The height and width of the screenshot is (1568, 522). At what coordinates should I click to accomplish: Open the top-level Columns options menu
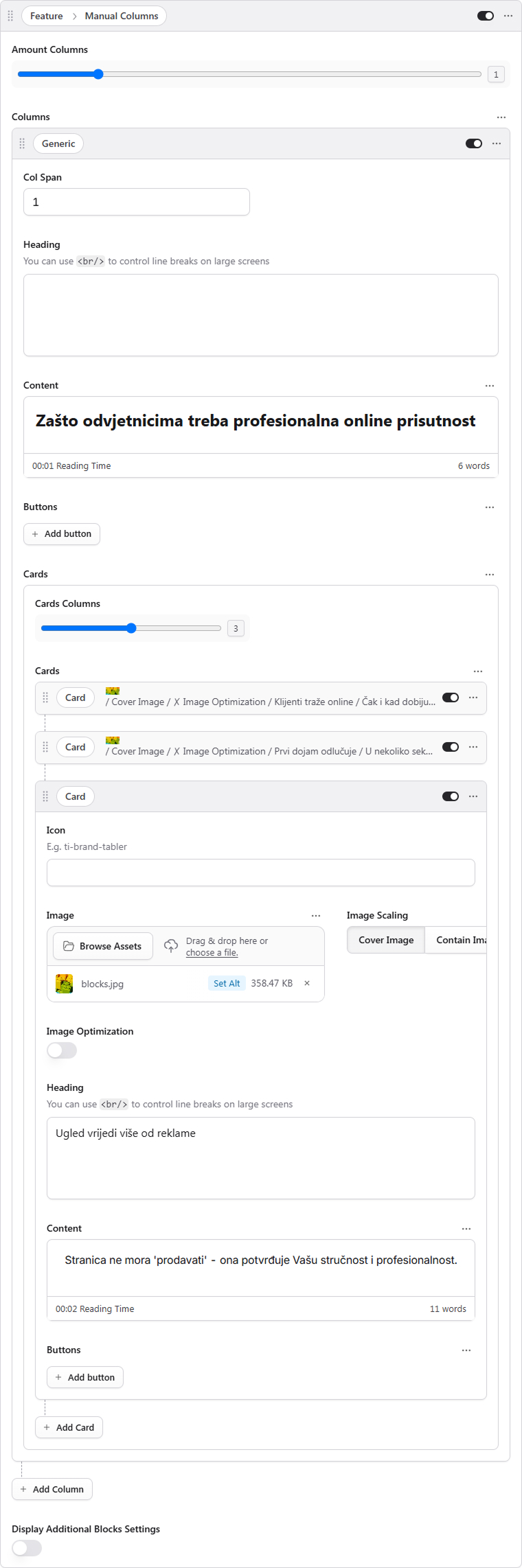coord(501,117)
